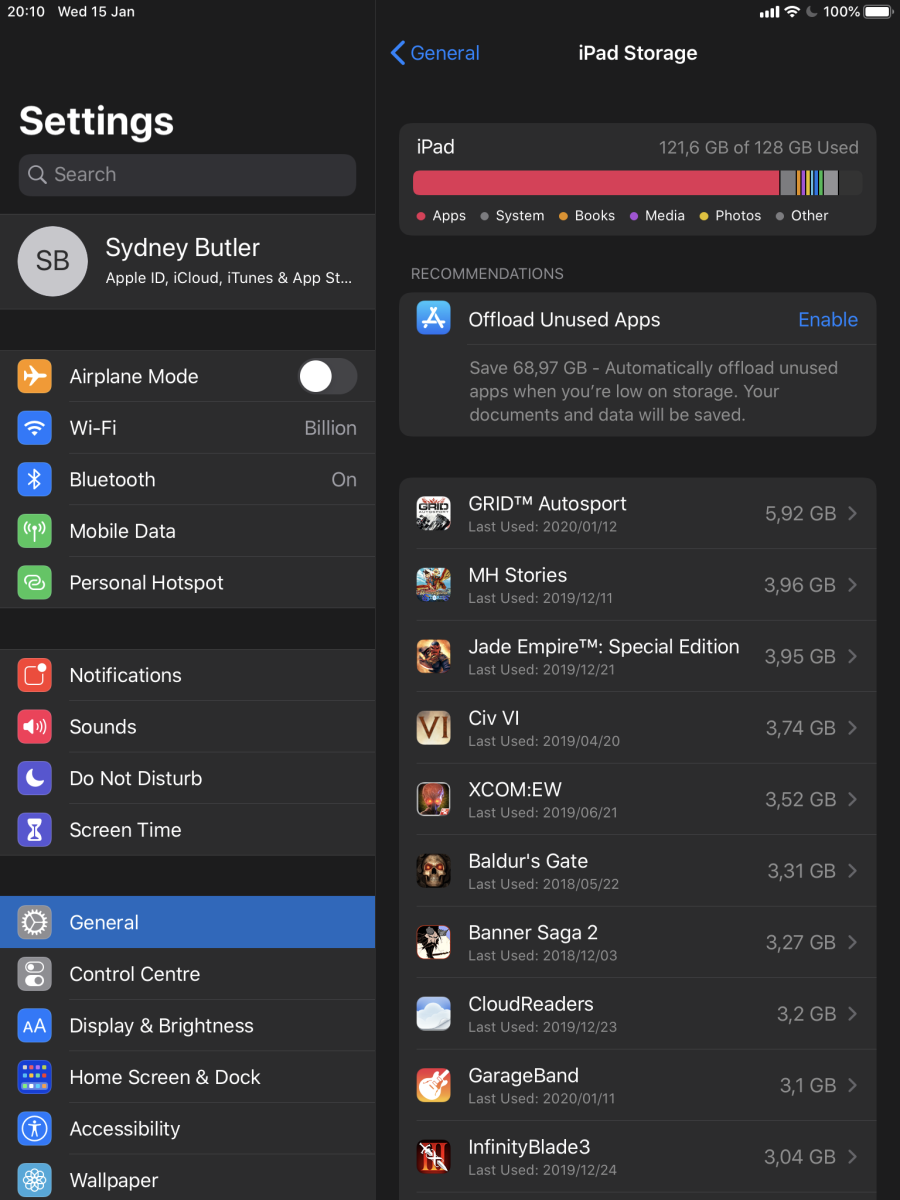Screen dimensions: 900x1200
Task: Tap the Mobile Data antenna icon
Action: point(34,531)
